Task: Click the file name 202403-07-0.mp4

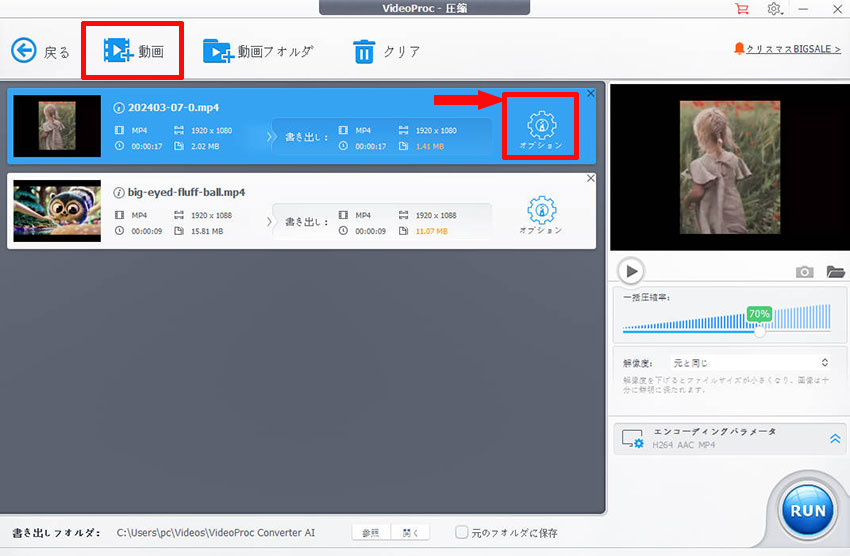Action: [173, 108]
